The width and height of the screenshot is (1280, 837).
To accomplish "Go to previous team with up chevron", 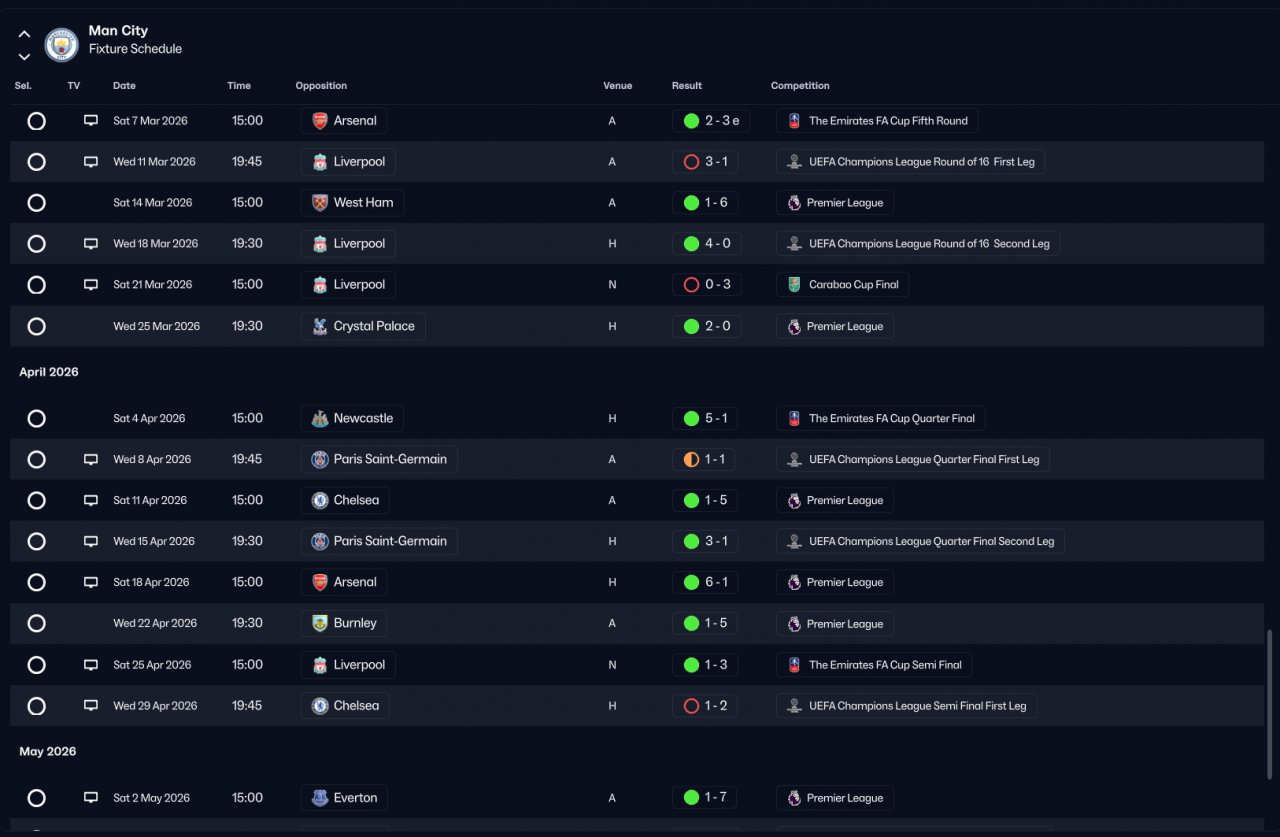I will pos(24,34).
